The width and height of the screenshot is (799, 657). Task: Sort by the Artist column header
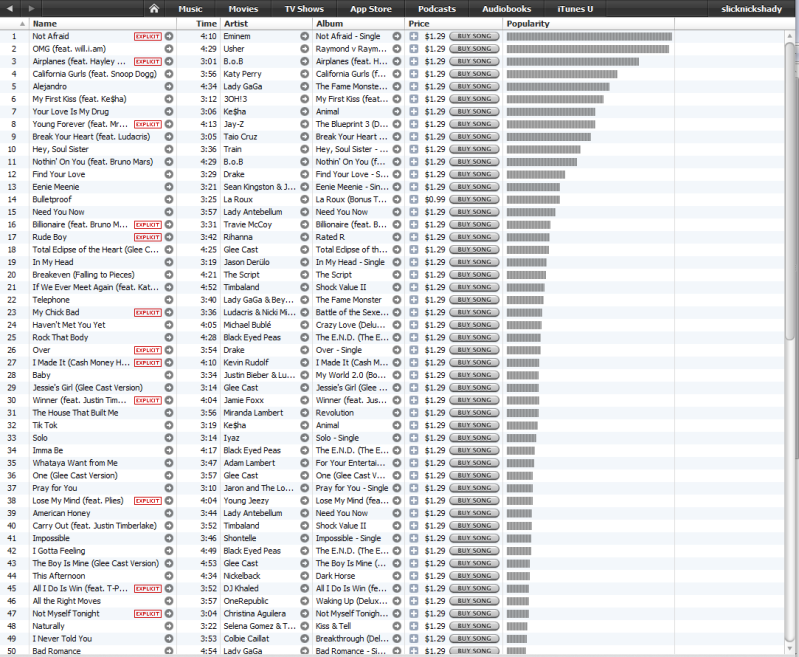tap(266, 23)
